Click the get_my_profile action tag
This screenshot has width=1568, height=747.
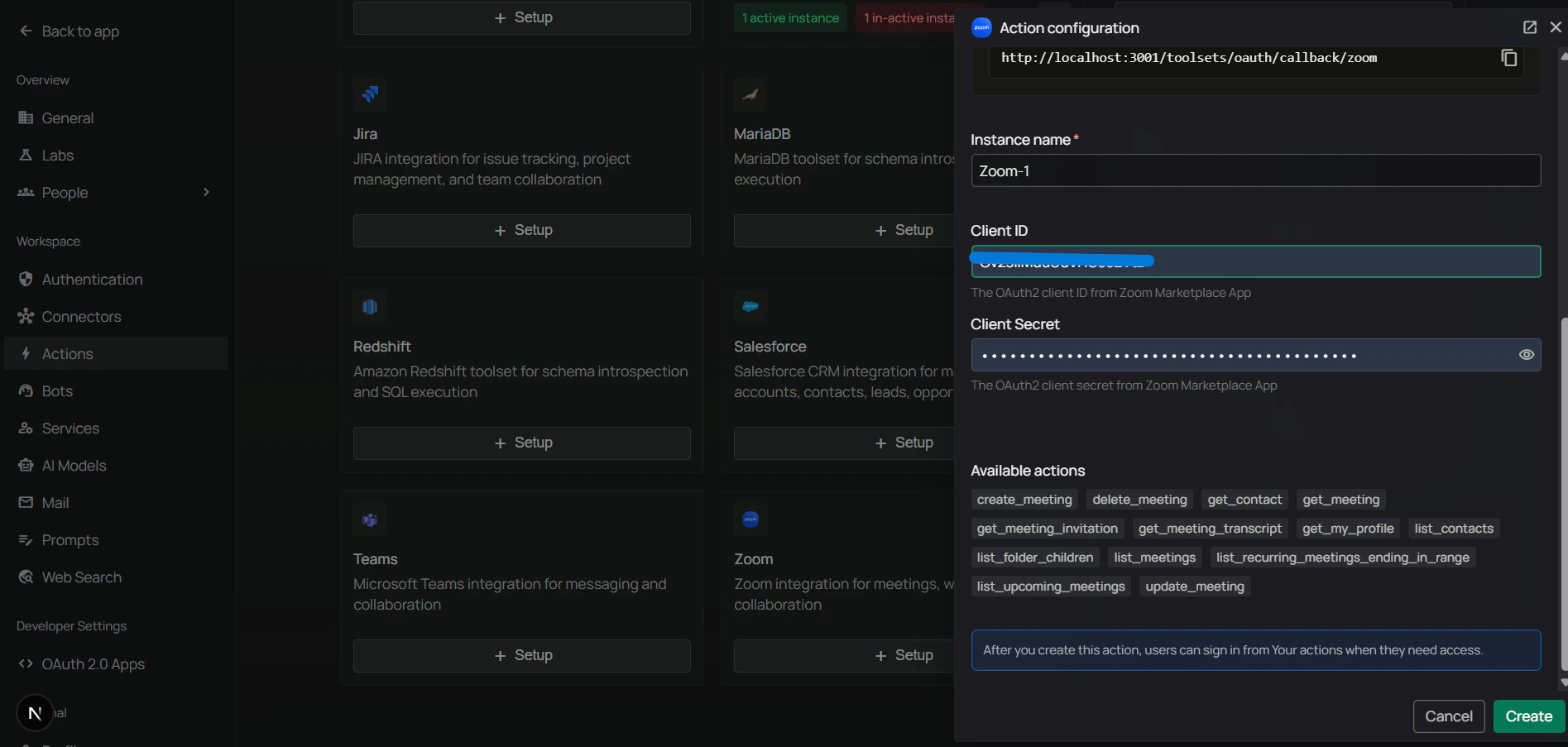pyautogui.click(x=1348, y=529)
